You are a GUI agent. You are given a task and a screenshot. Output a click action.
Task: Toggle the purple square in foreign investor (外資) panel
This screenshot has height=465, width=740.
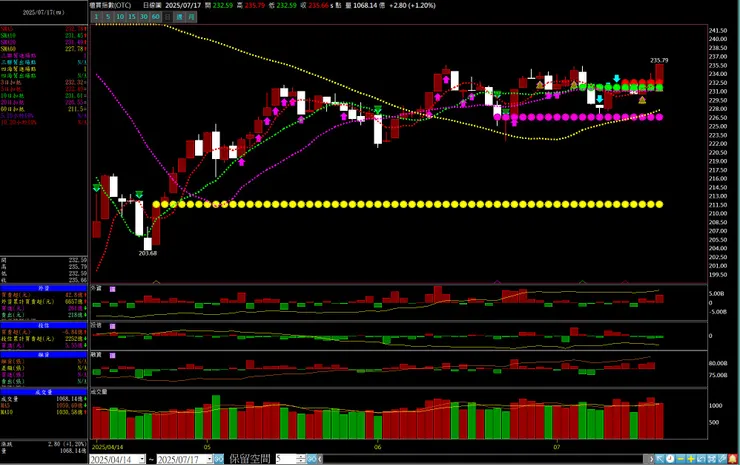pos(112,289)
